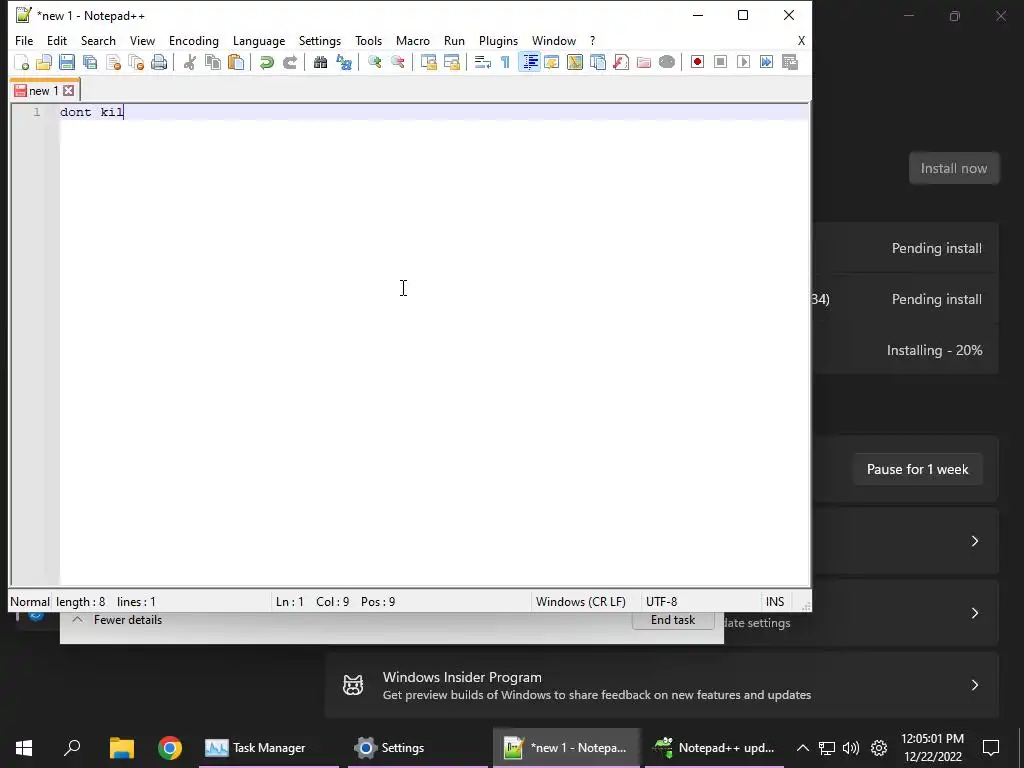Collapse Task Manager with Fewer details
The image size is (1024, 768).
coord(118,620)
